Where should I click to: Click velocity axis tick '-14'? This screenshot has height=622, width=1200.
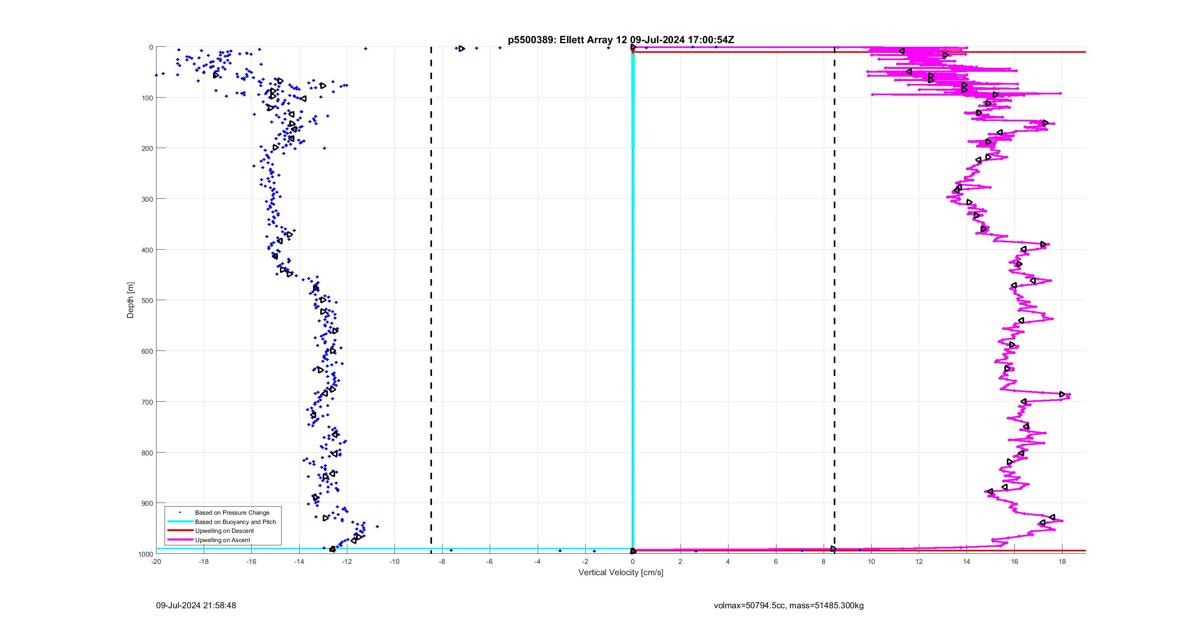pyautogui.click(x=299, y=561)
